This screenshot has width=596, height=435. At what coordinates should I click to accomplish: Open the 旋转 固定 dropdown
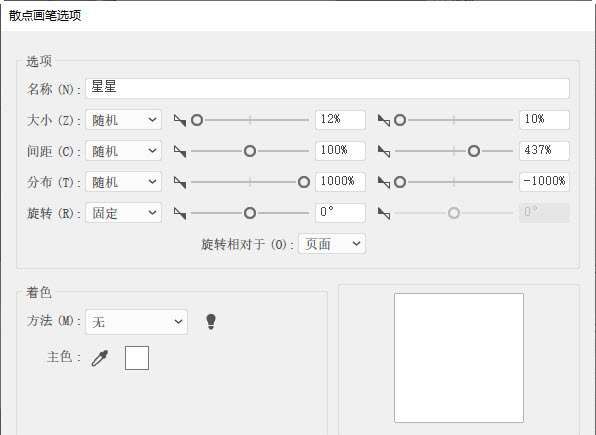[x=124, y=213]
